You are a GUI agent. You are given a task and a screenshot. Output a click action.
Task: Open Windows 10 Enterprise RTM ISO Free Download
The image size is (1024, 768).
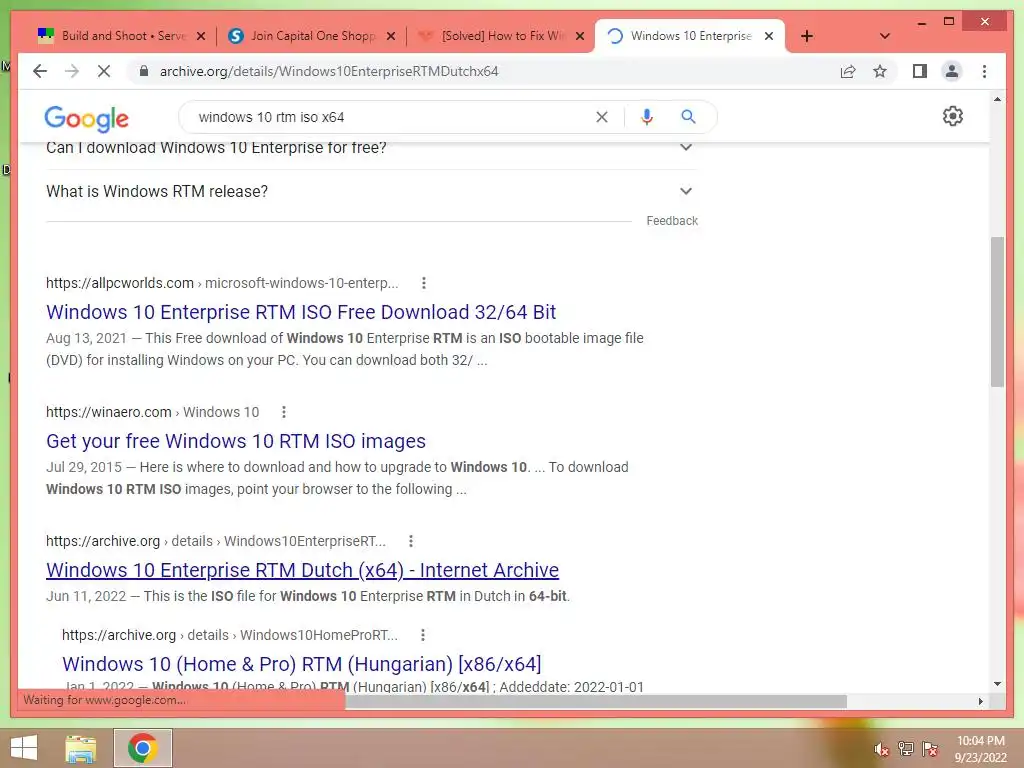point(301,312)
